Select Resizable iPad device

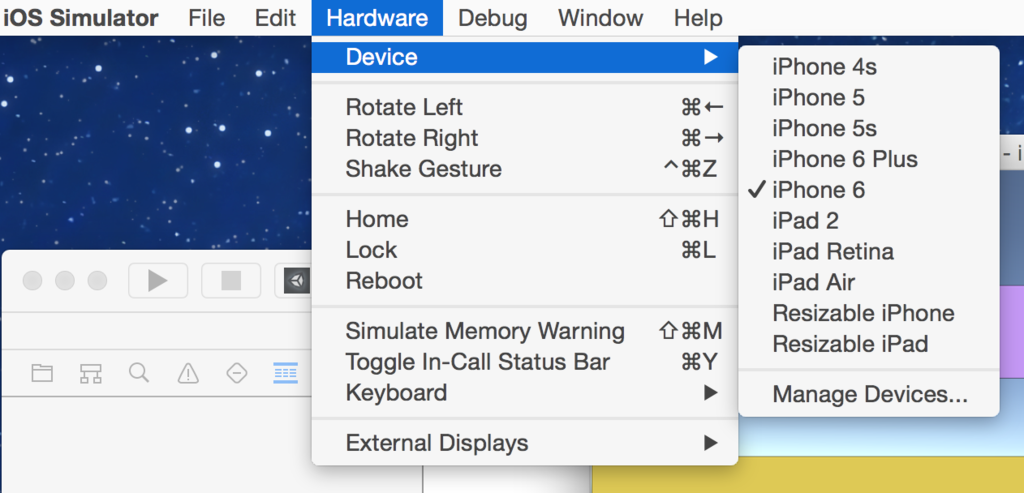869,343
